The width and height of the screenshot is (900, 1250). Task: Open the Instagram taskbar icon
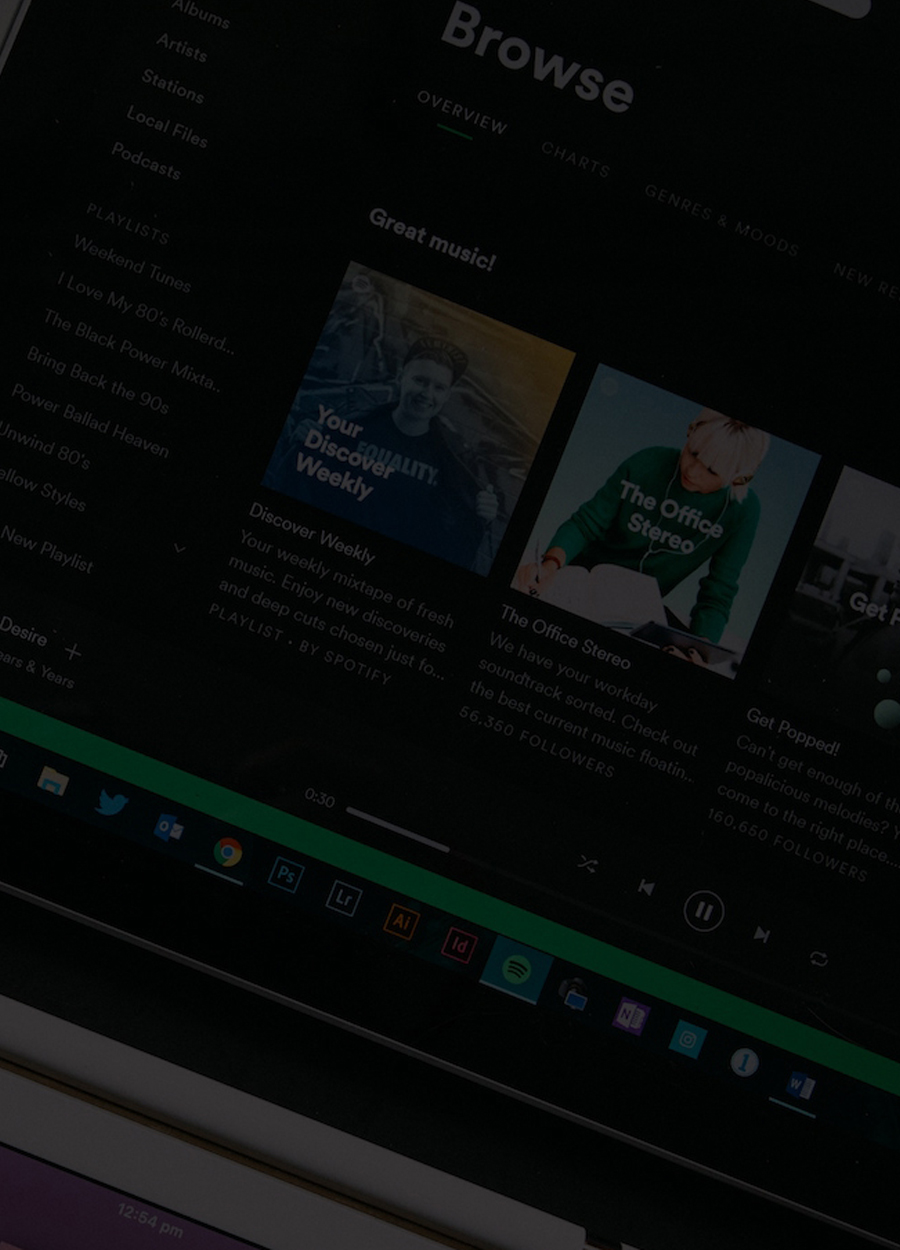(x=688, y=1040)
